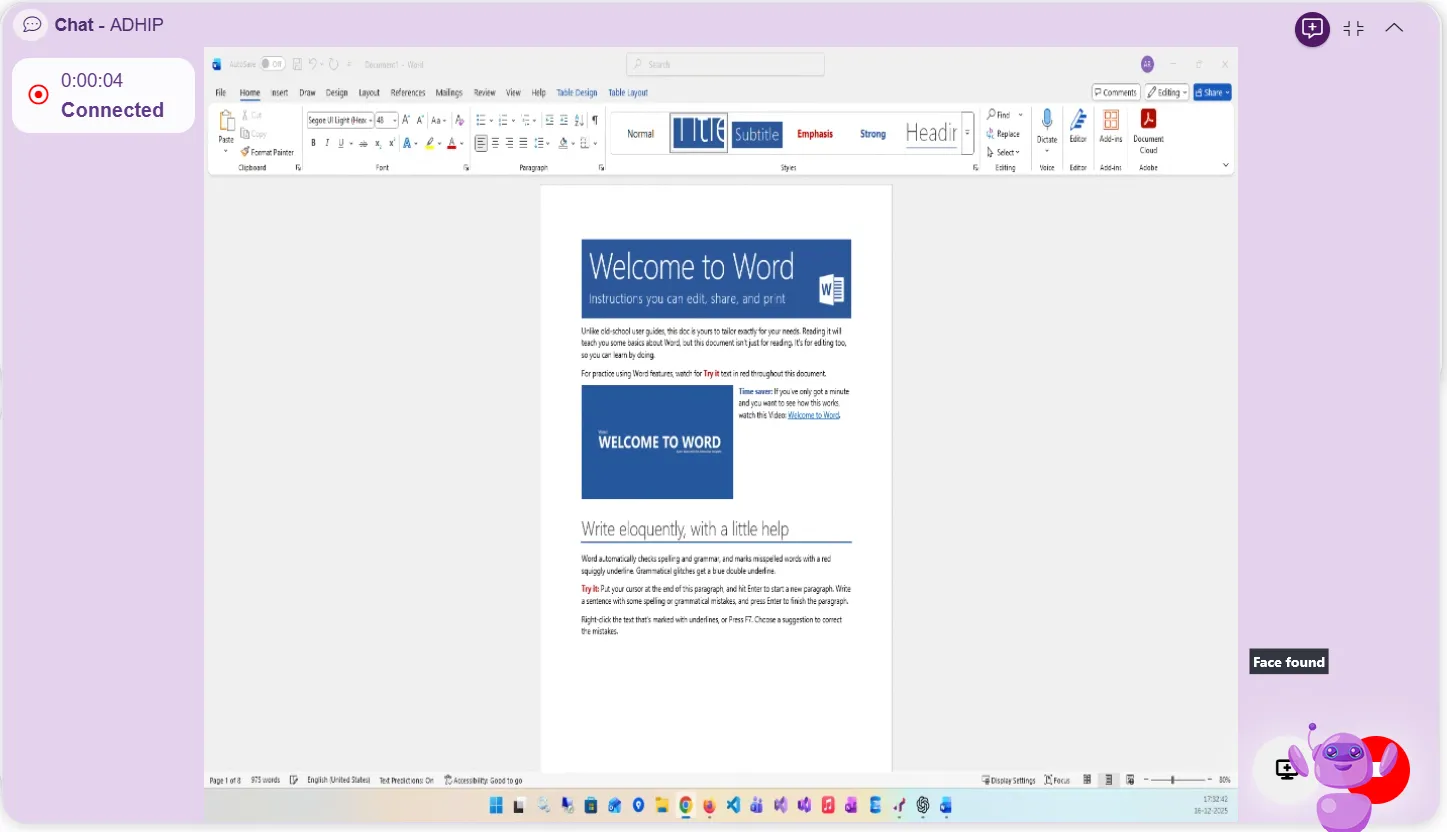Follow the Welcome to Word video link

point(814,415)
